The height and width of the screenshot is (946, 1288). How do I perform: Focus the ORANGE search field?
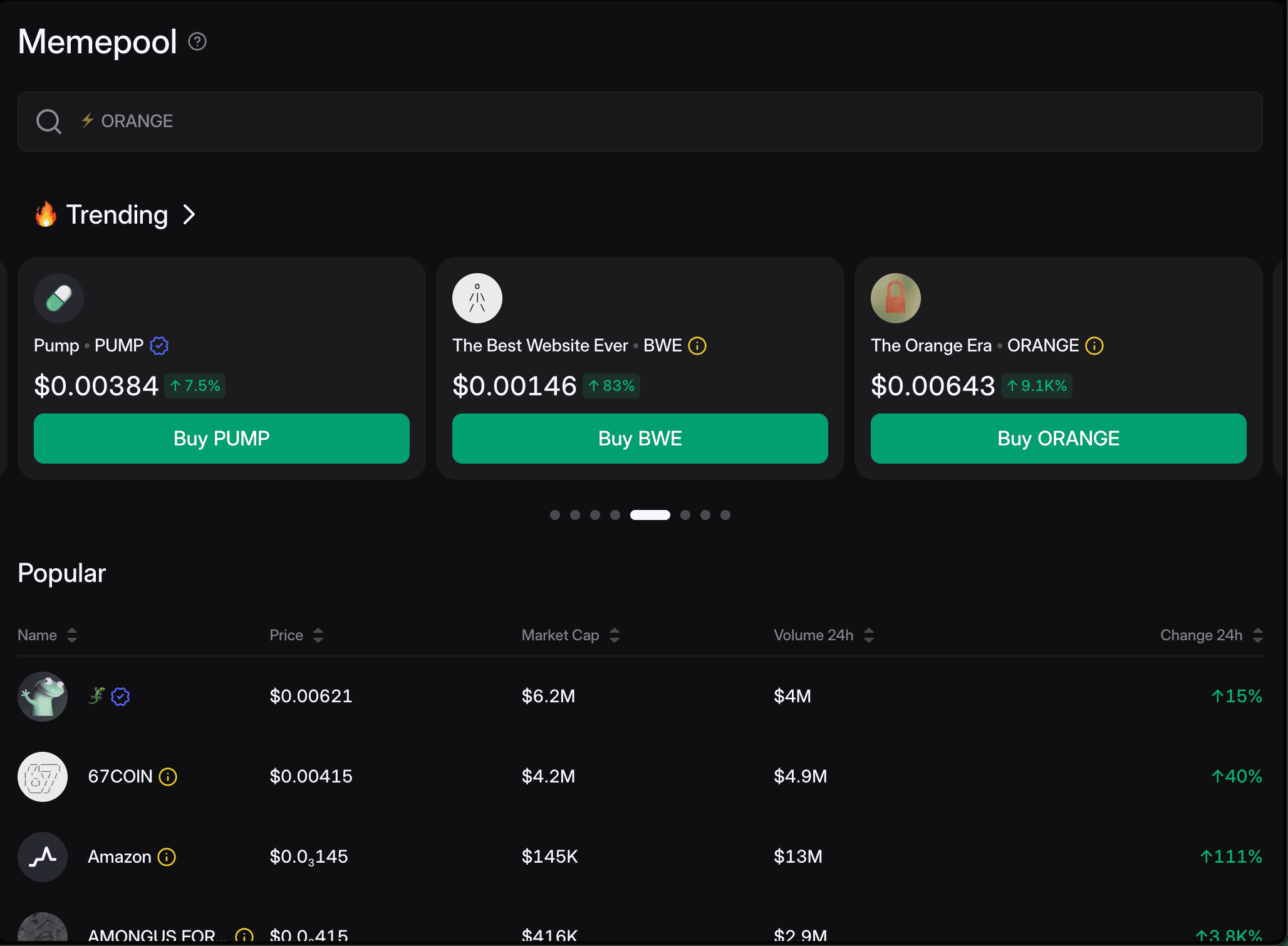click(x=639, y=122)
